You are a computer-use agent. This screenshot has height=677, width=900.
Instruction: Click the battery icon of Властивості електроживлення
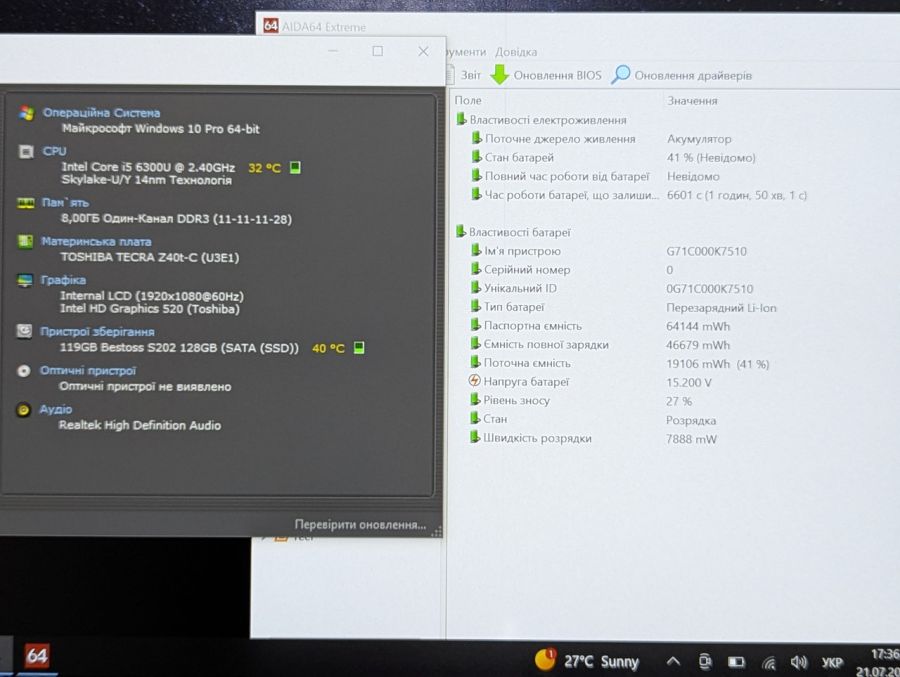[x=461, y=119]
